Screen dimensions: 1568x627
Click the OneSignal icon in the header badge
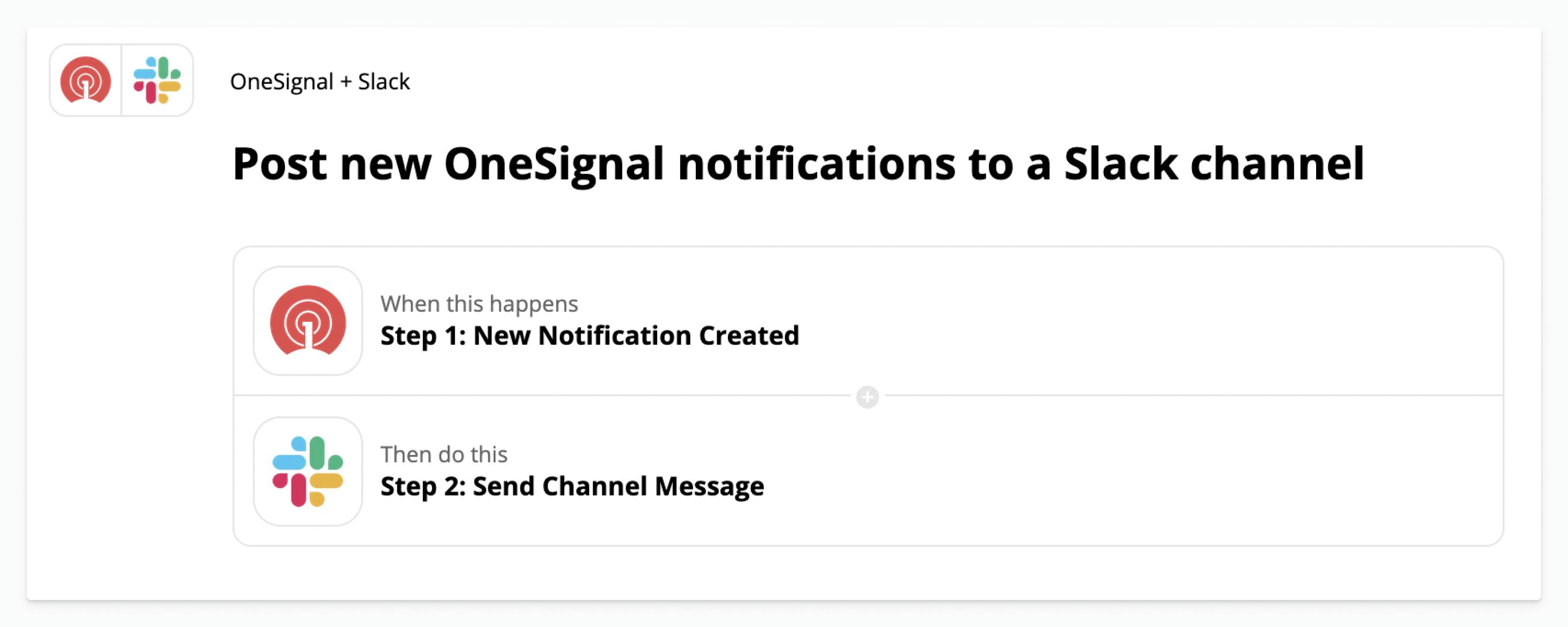click(x=85, y=80)
